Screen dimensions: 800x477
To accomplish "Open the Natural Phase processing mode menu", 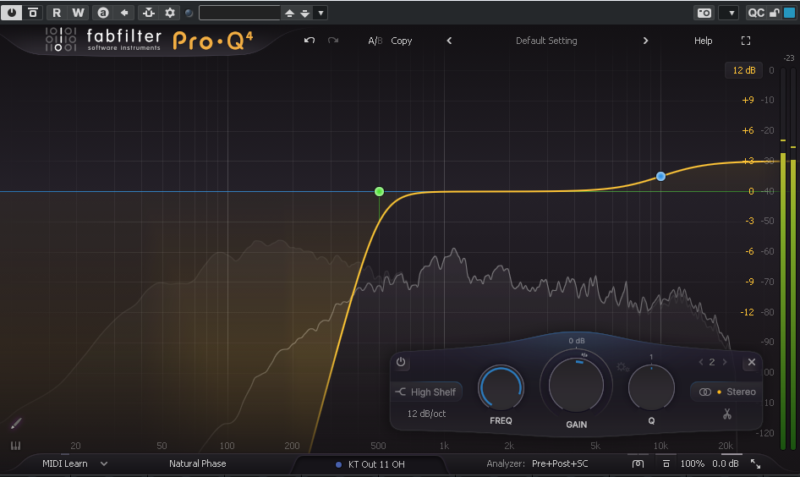I will [197, 464].
